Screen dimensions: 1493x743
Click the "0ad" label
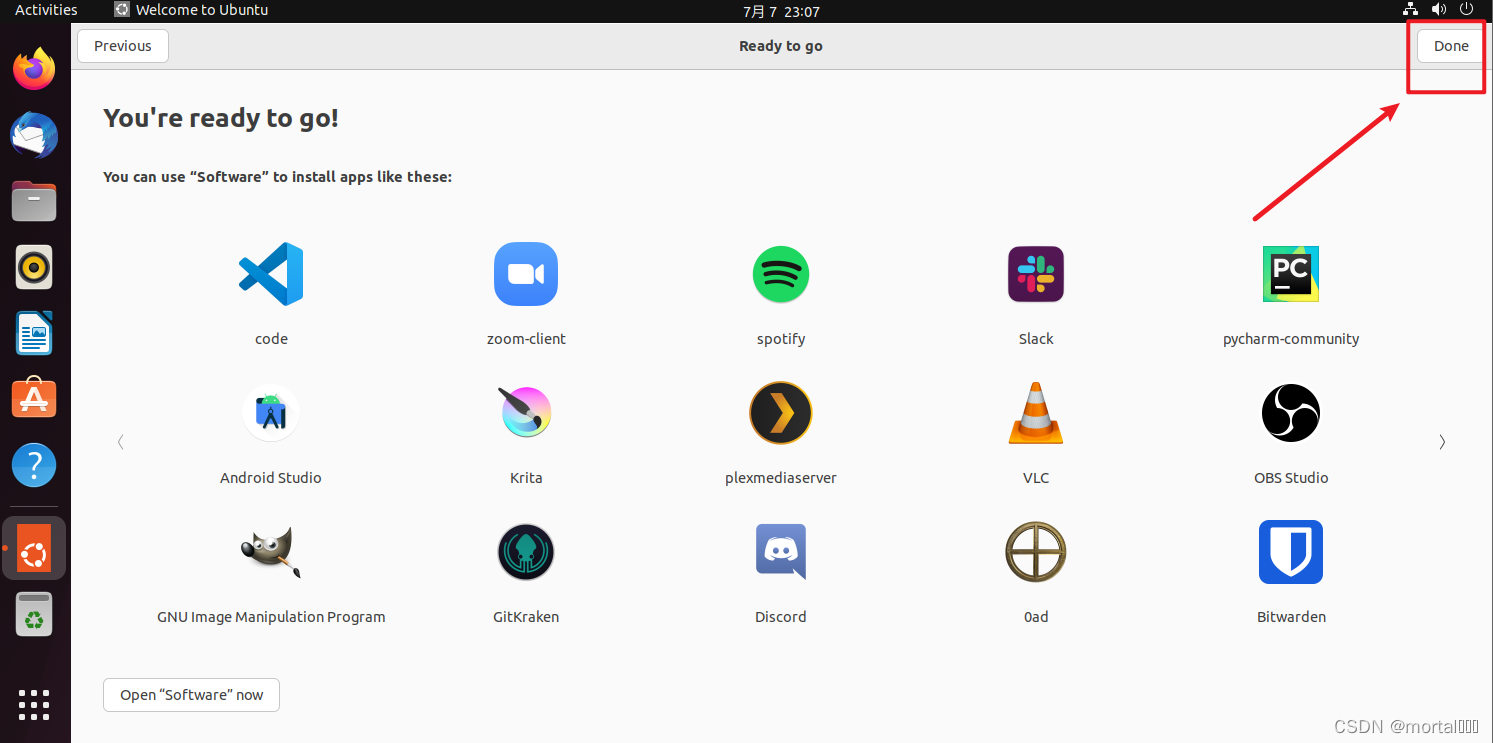[1036, 617]
